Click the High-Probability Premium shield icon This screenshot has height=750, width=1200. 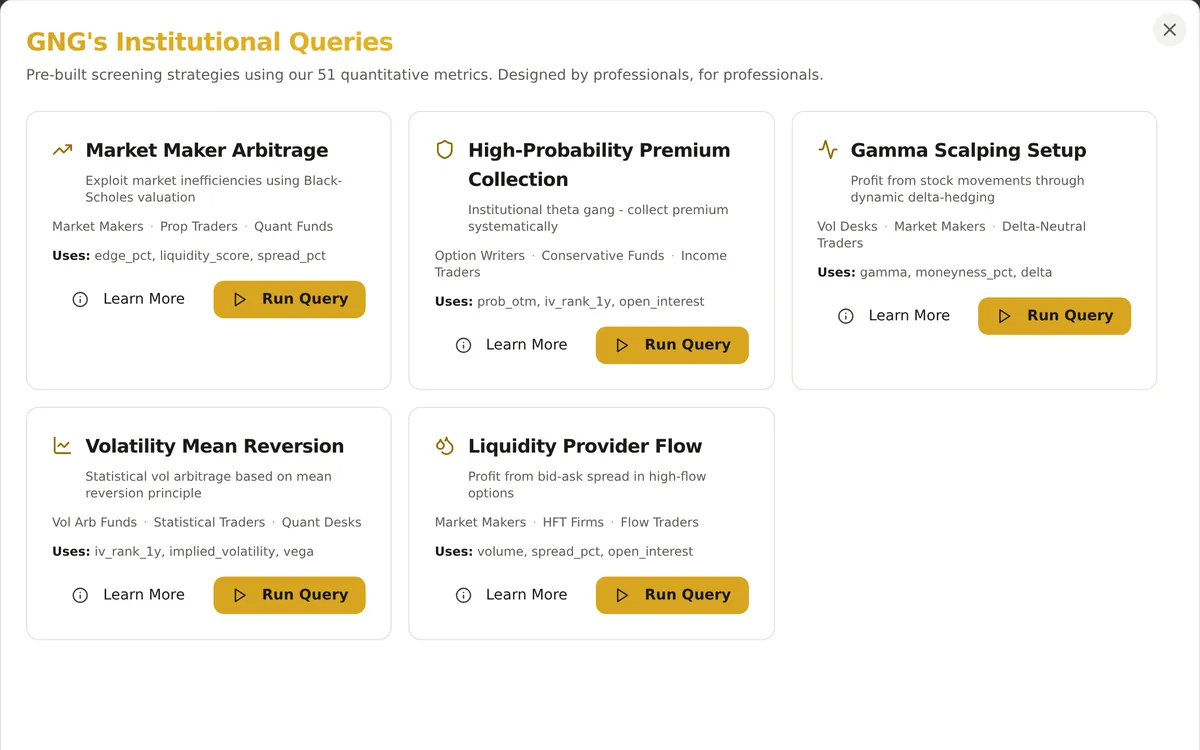[445, 150]
